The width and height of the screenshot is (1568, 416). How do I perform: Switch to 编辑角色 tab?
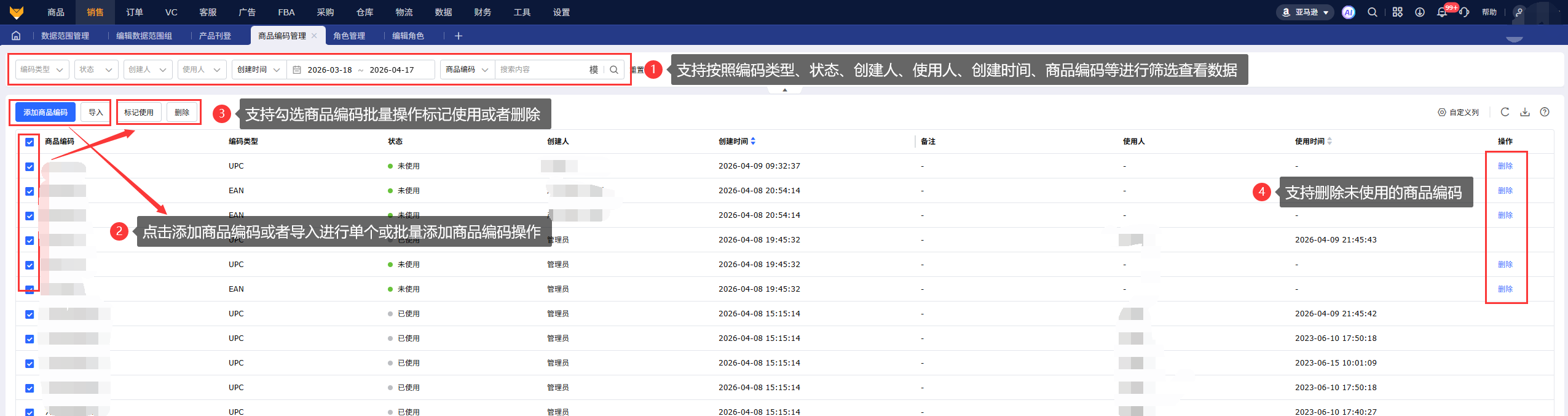coord(408,36)
